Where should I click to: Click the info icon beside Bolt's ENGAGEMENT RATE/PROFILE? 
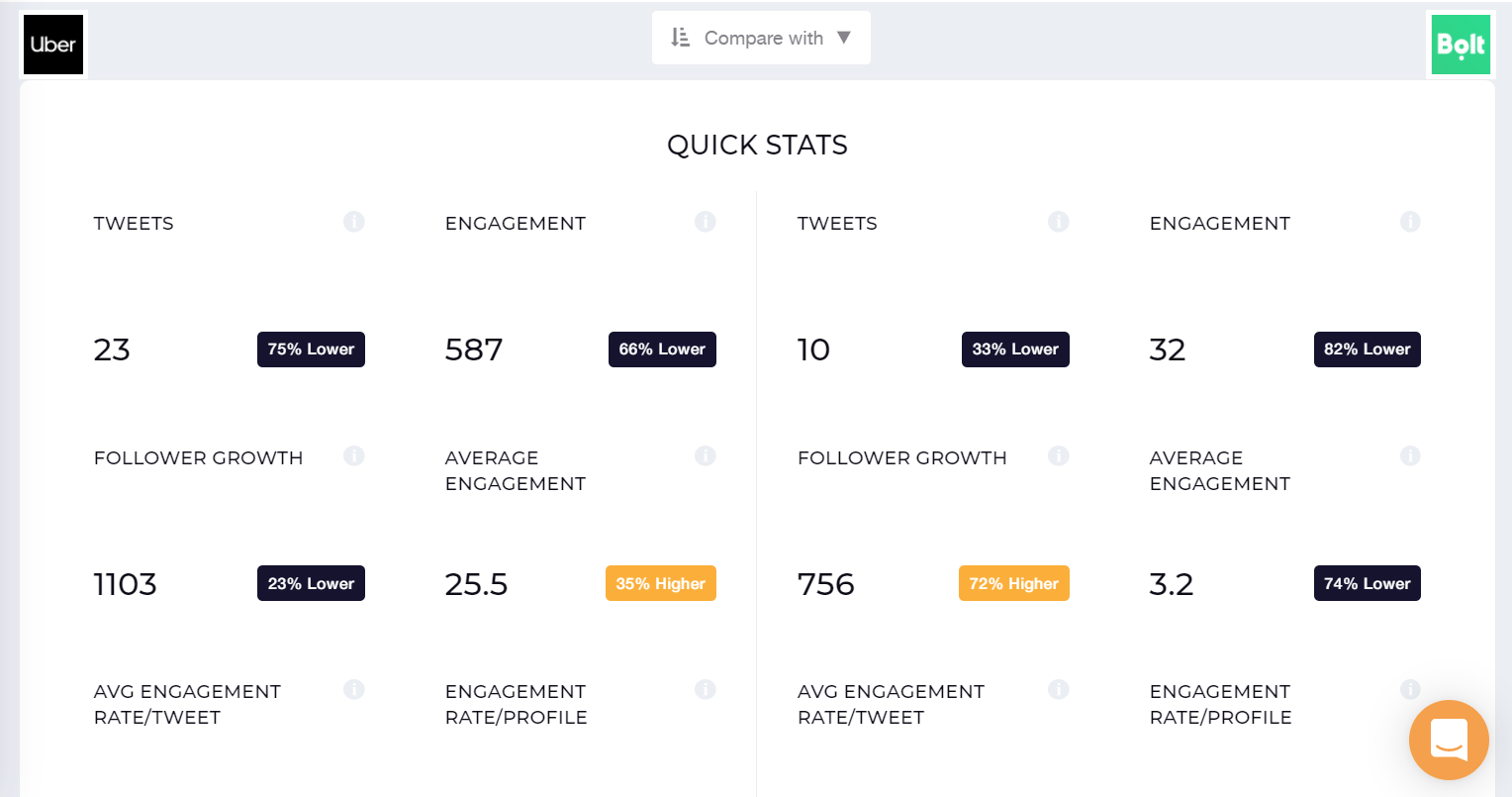coord(1410,689)
